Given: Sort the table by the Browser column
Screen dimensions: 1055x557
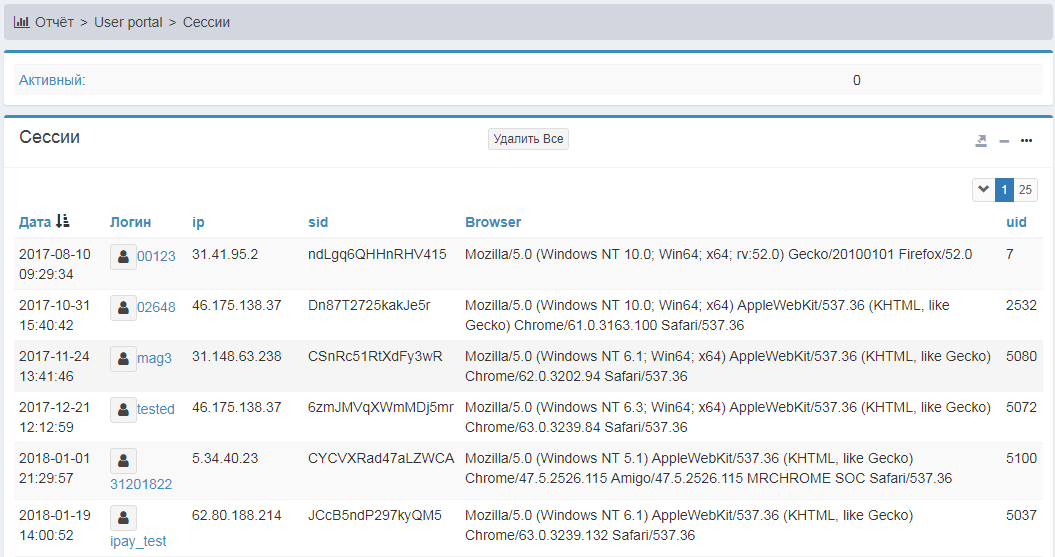Looking at the screenshot, I should coord(493,222).
